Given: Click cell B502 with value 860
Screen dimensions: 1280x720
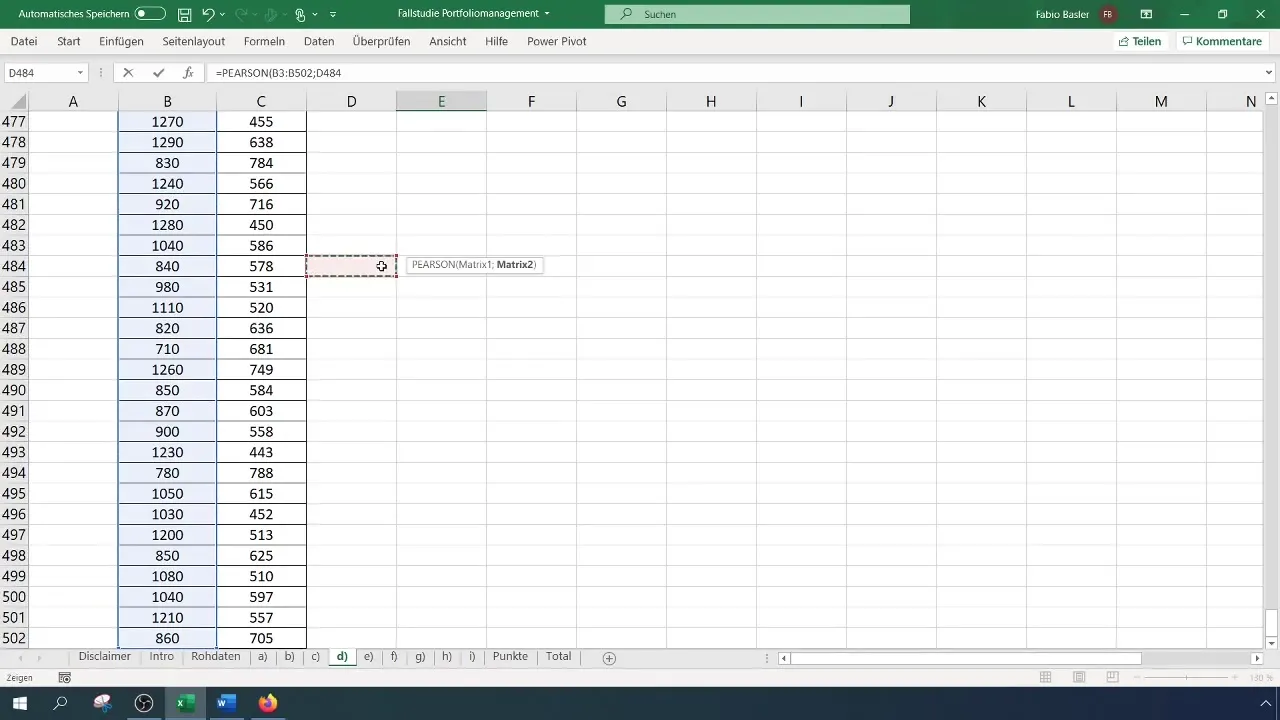Looking at the screenshot, I should (x=167, y=638).
